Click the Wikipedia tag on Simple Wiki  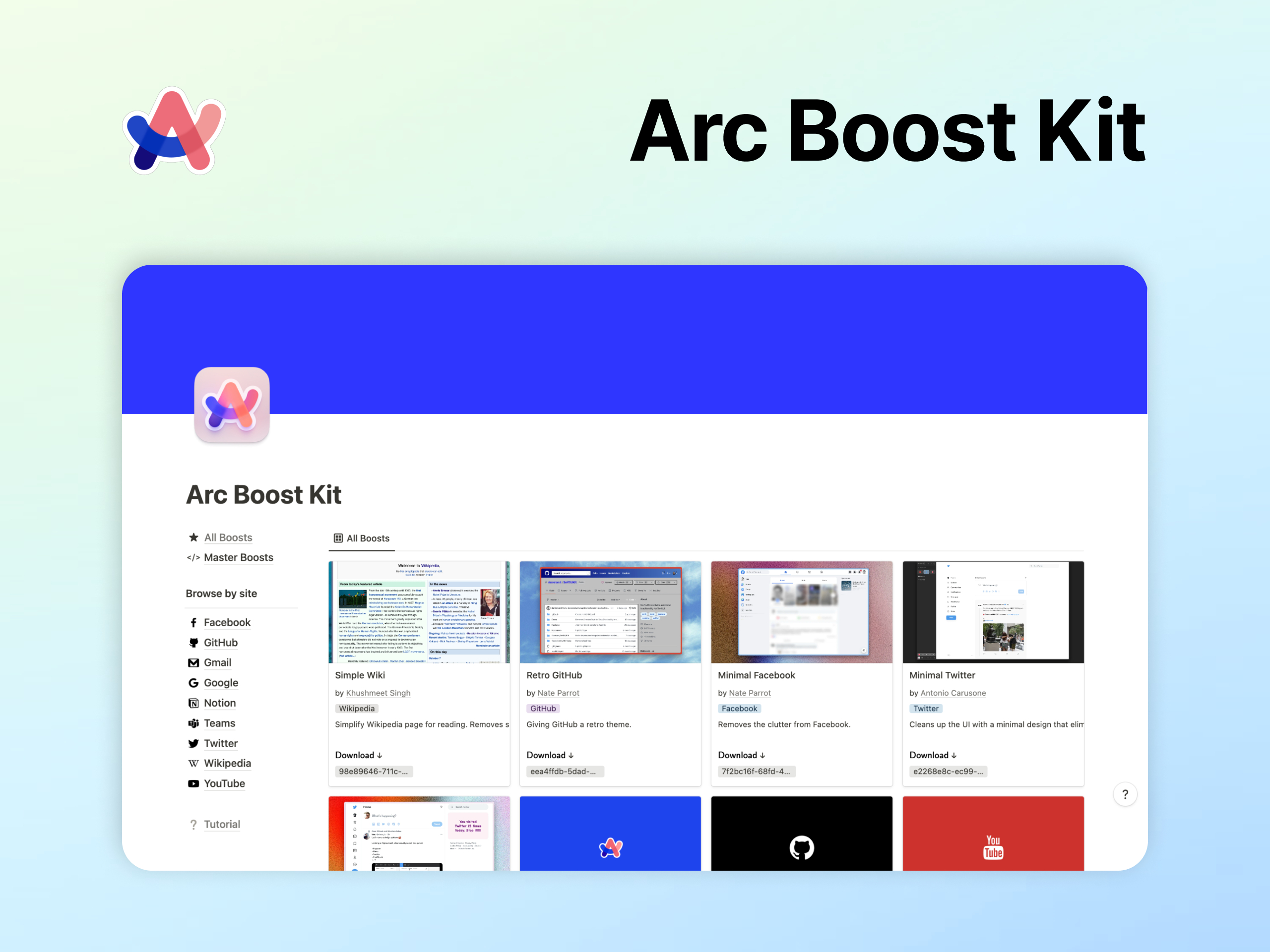[x=357, y=709]
